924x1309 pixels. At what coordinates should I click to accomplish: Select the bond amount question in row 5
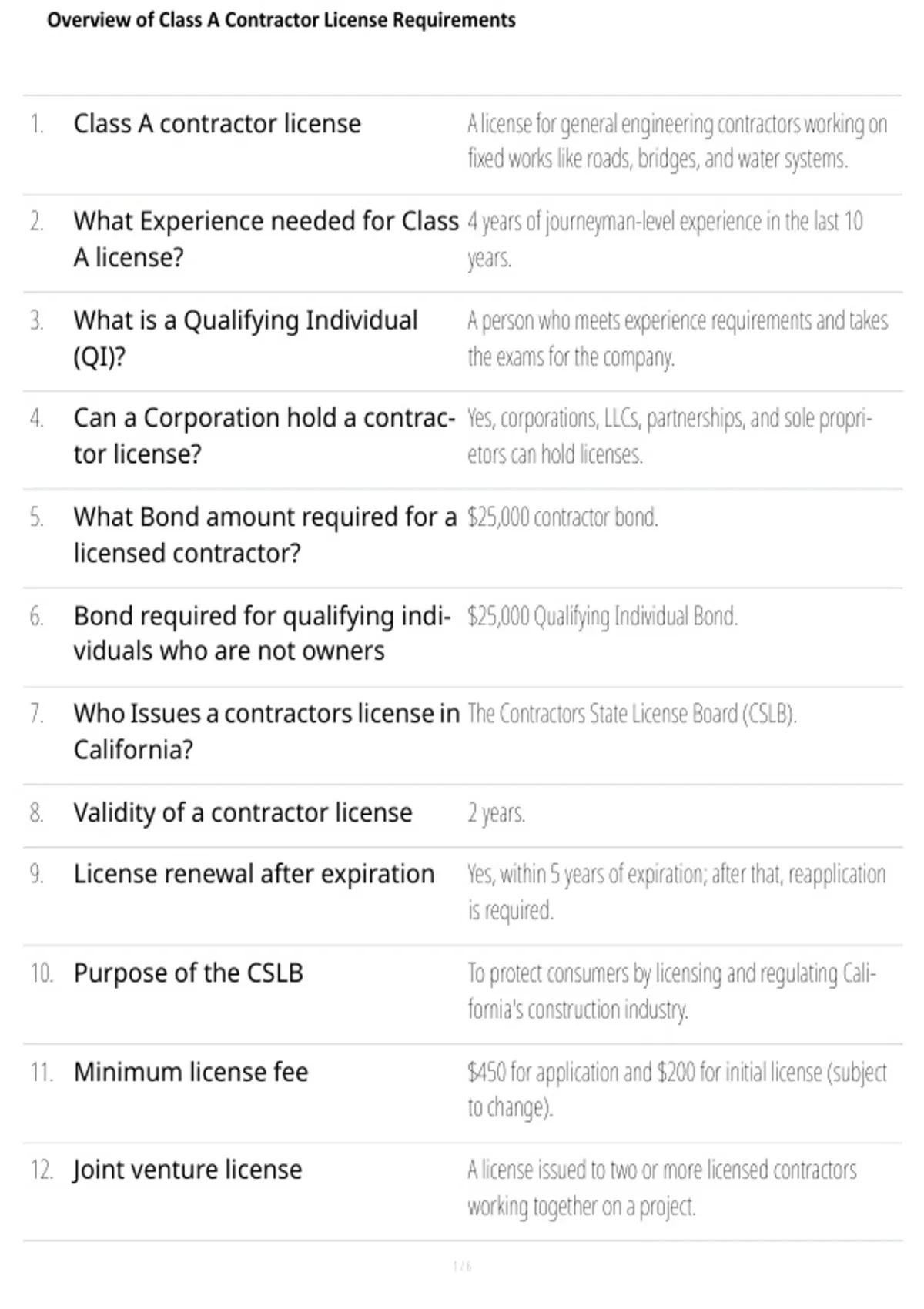coord(265,534)
